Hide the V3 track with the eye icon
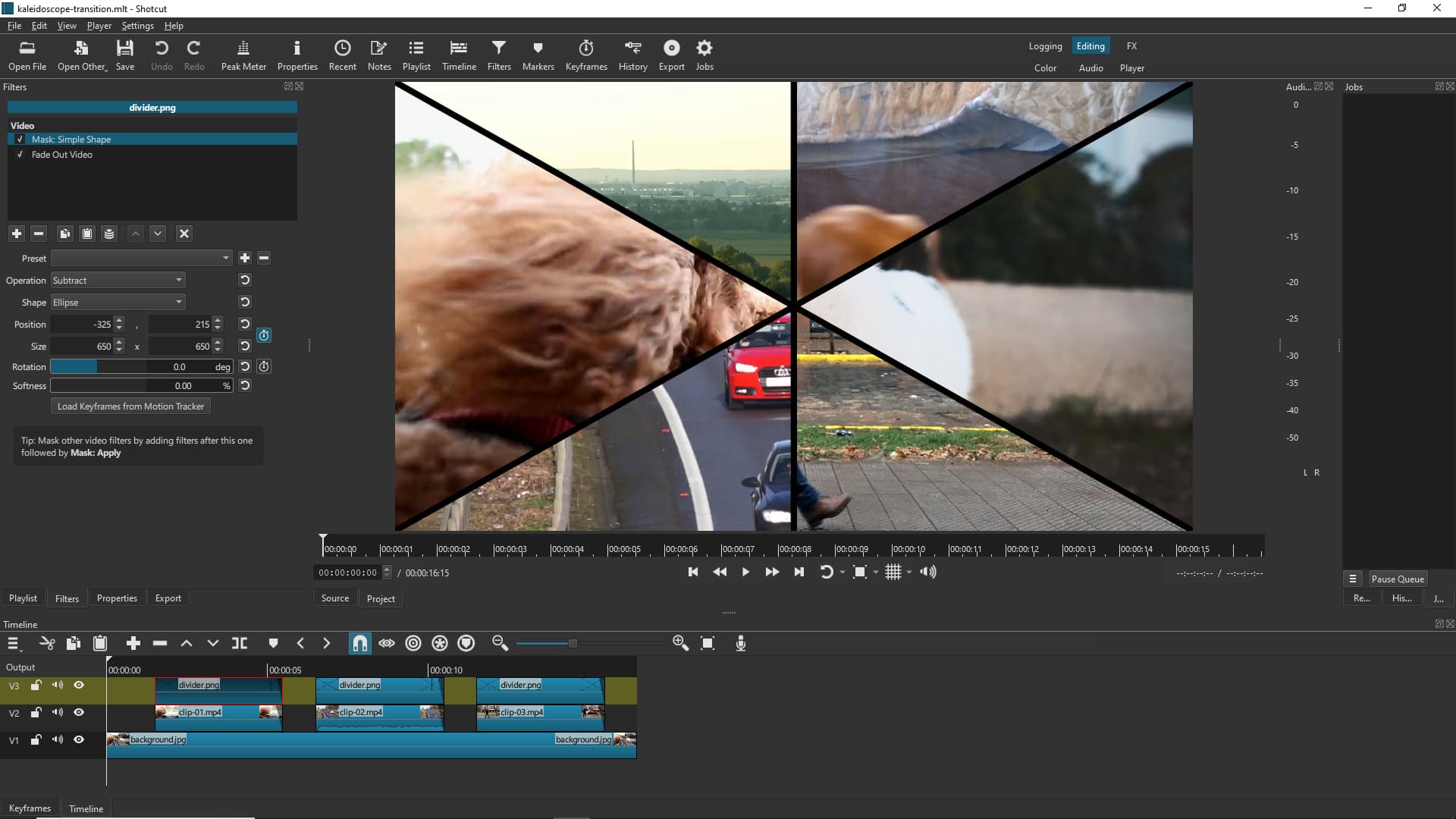The height and width of the screenshot is (819, 1456). coord(79,686)
